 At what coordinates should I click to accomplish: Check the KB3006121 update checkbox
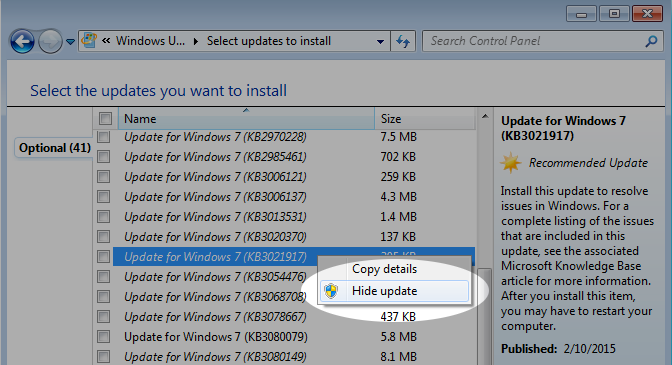click(103, 177)
